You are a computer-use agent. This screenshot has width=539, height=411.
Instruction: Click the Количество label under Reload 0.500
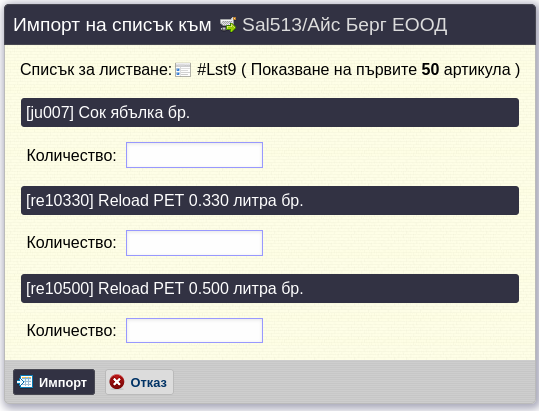[72, 331]
